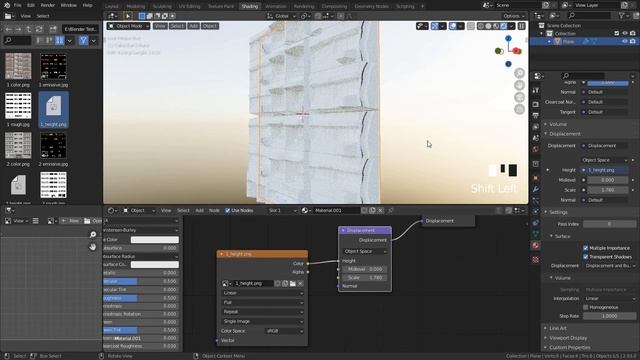This screenshot has width=640, height=360.
Task: Create a new folder in file browser
Action: pos(53,29)
